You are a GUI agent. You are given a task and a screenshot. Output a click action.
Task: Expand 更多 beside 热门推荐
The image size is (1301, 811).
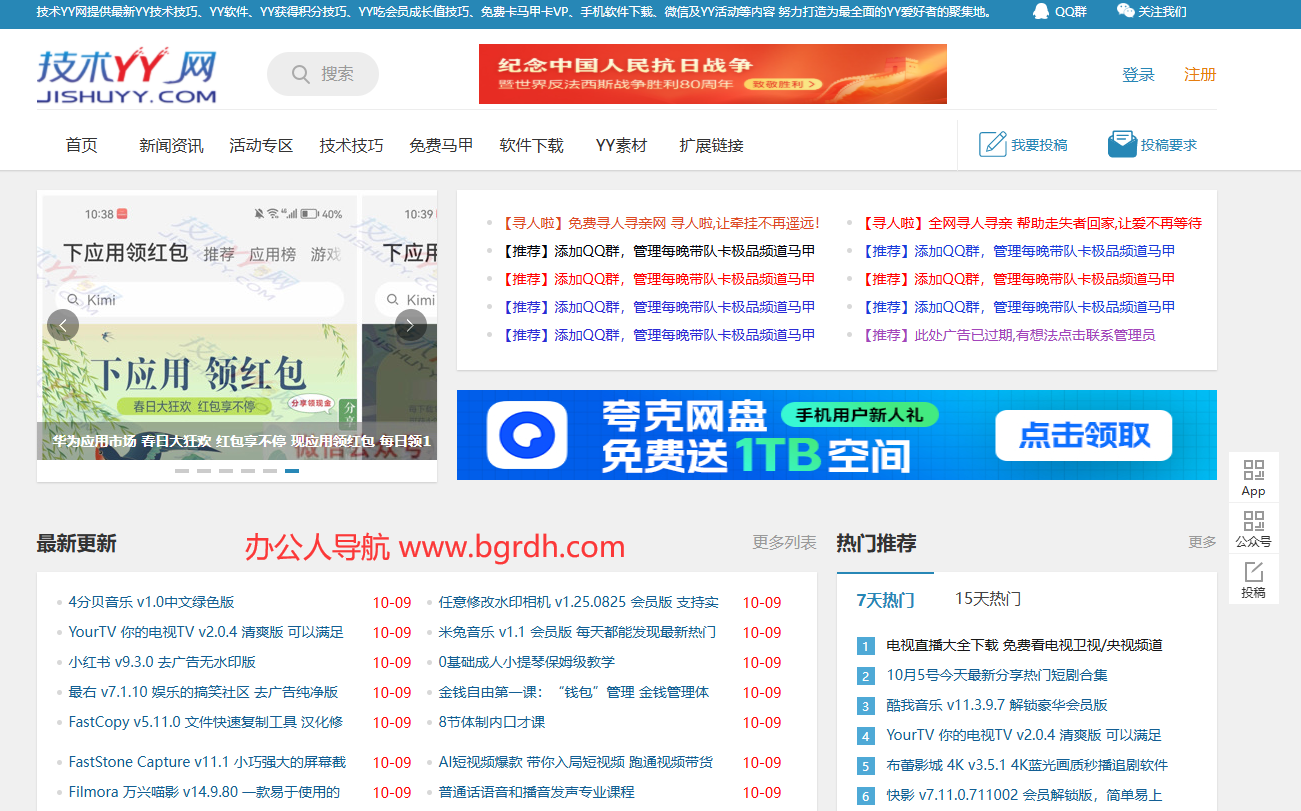pos(1202,542)
